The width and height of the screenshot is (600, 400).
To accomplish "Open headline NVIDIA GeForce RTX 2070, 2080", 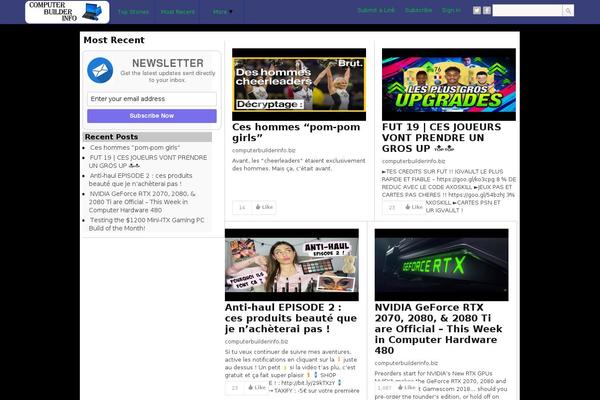I will pyautogui.click(x=439, y=329).
